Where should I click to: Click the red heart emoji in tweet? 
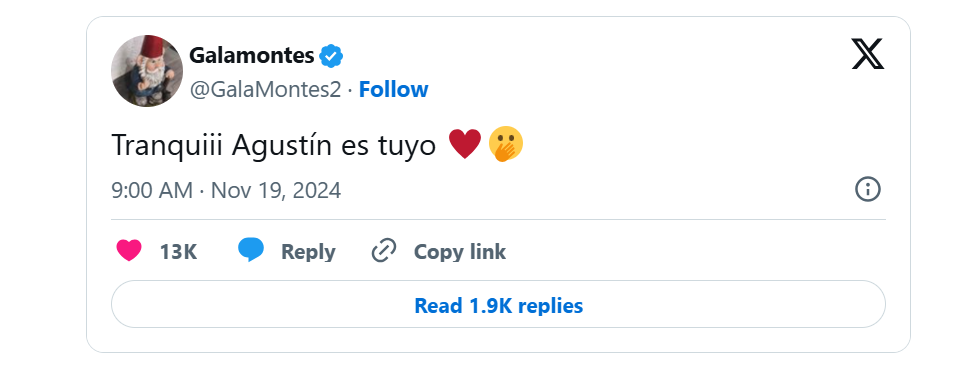(x=465, y=144)
